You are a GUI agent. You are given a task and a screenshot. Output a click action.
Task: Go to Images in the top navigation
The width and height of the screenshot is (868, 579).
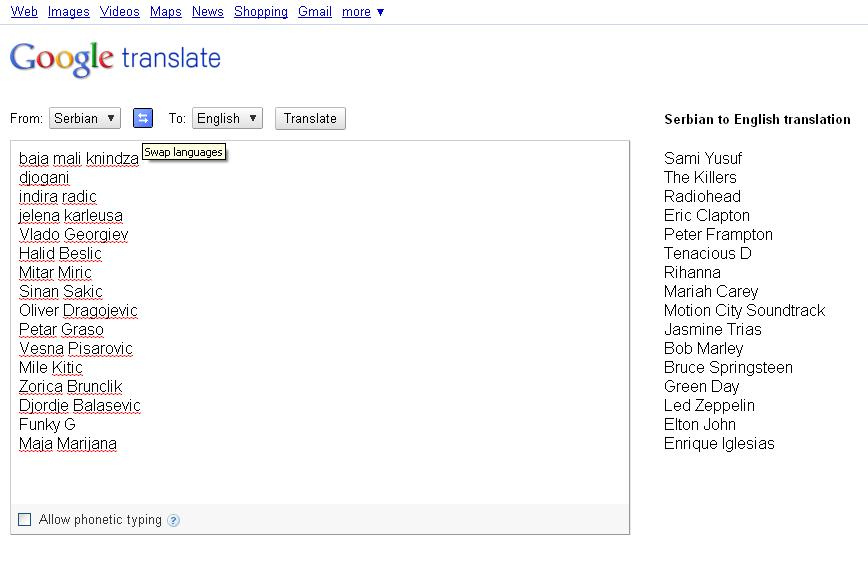[x=69, y=12]
